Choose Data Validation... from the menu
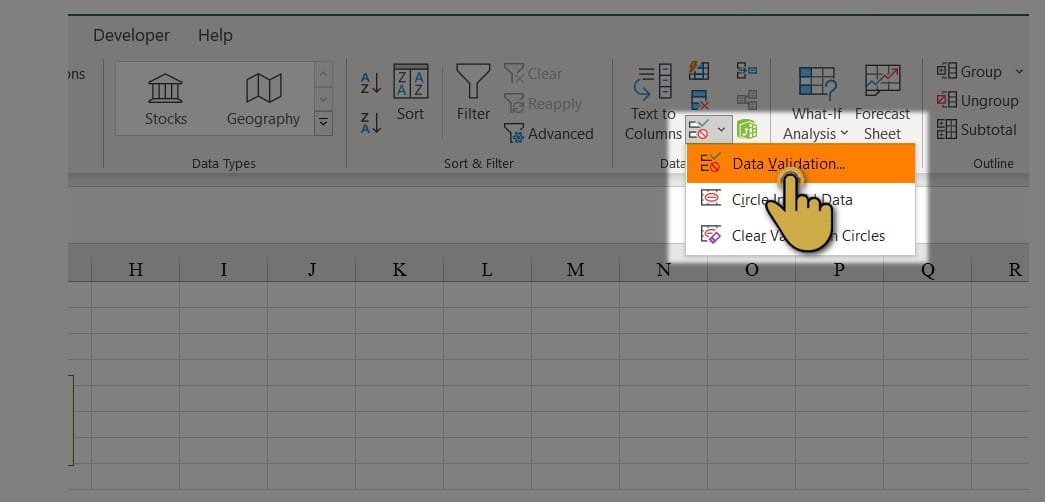Image resolution: width=1045 pixels, height=502 pixels. click(800, 163)
